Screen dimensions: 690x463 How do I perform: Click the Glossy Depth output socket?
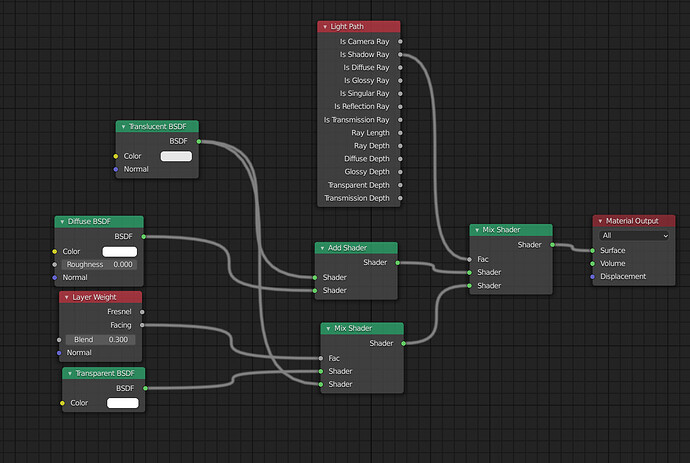[400, 172]
